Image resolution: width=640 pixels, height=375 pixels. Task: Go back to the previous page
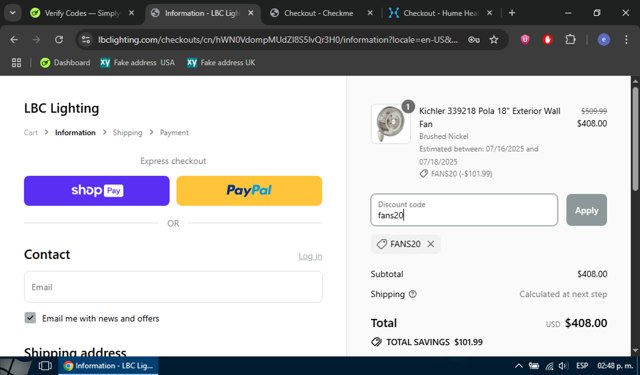point(14,40)
